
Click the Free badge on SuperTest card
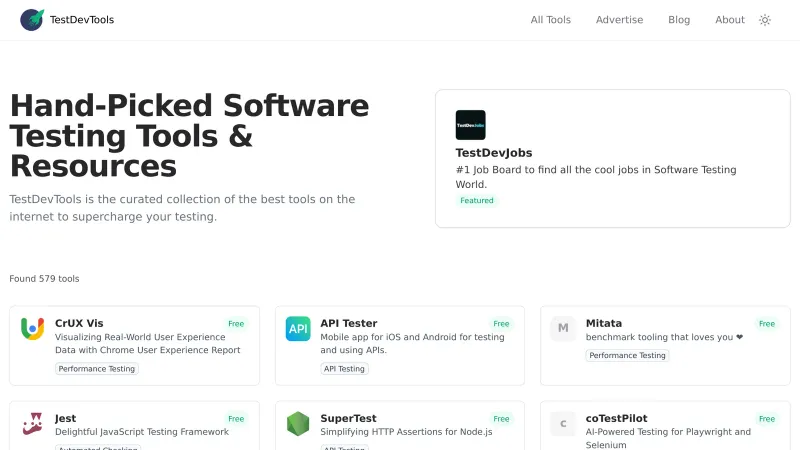pyautogui.click(x=501, y=419)
